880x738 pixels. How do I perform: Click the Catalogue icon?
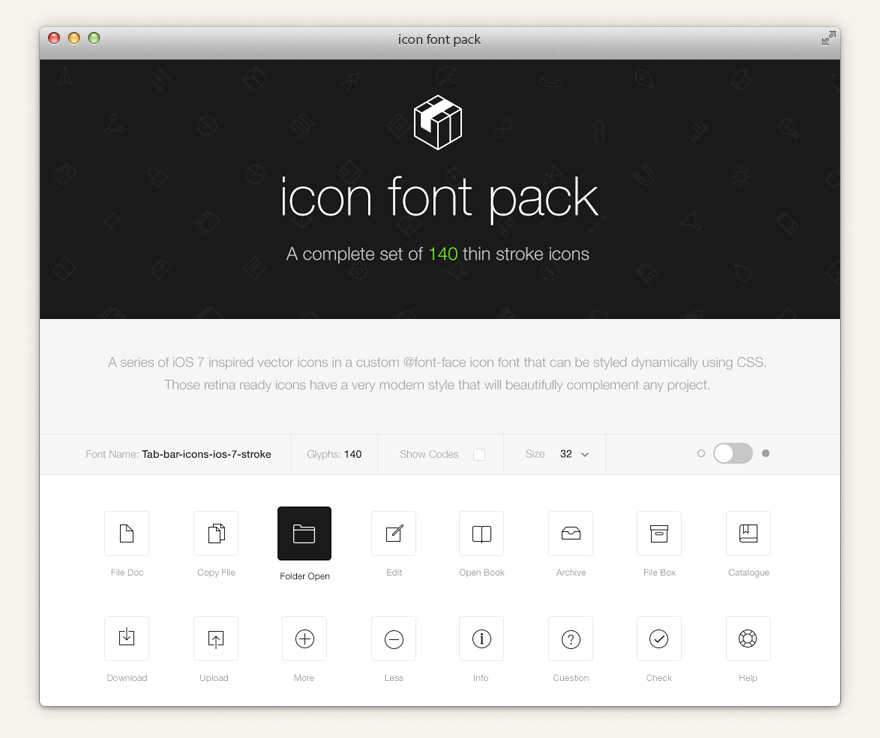(748, 533)
